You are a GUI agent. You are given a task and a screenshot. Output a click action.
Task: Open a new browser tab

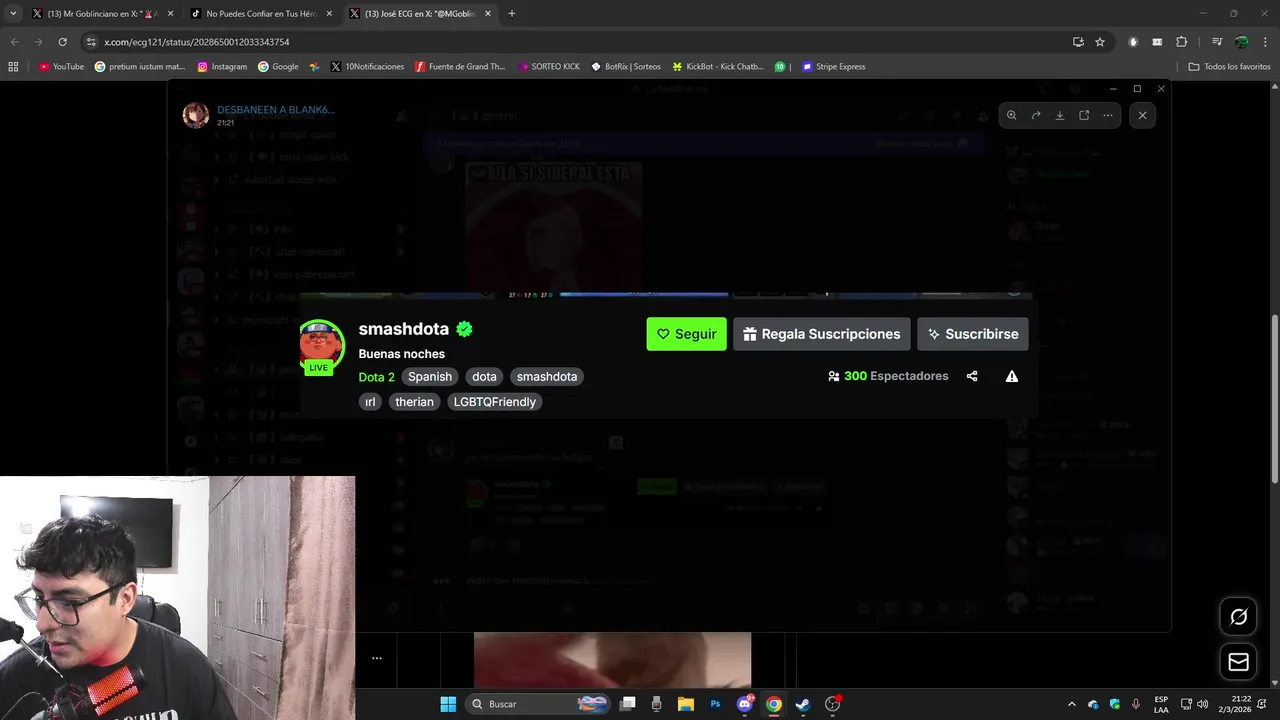[512, 14]
